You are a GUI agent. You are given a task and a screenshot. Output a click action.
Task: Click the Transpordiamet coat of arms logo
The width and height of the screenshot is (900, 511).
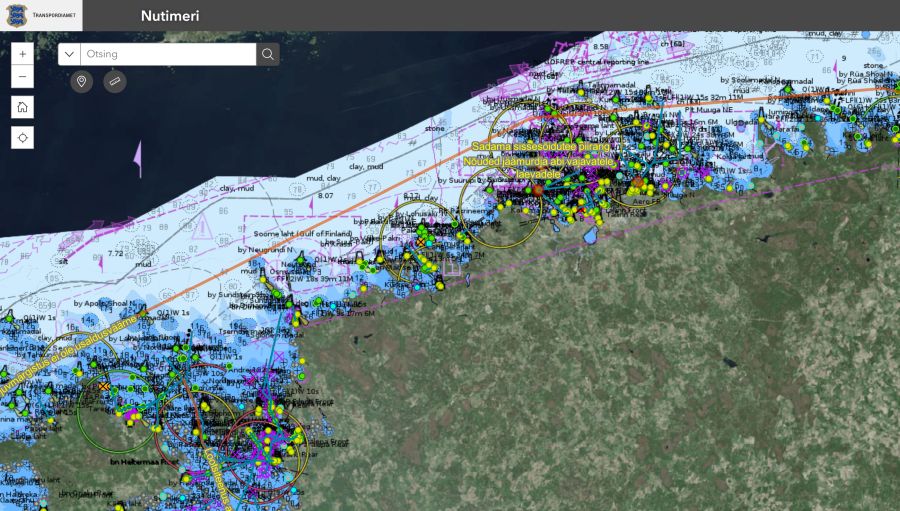click(17, 16)
